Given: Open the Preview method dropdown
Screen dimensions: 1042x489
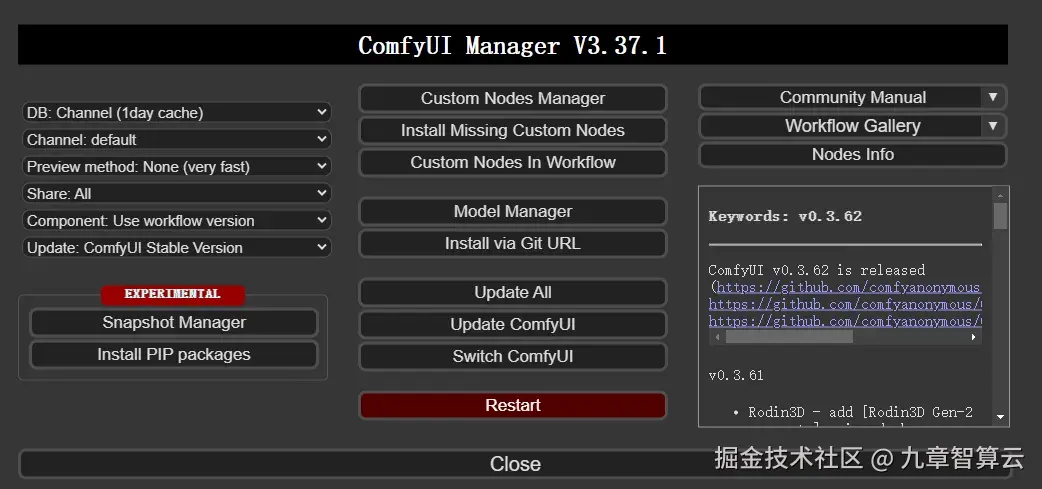Looking at the screenshot, I should pos(177,166).
